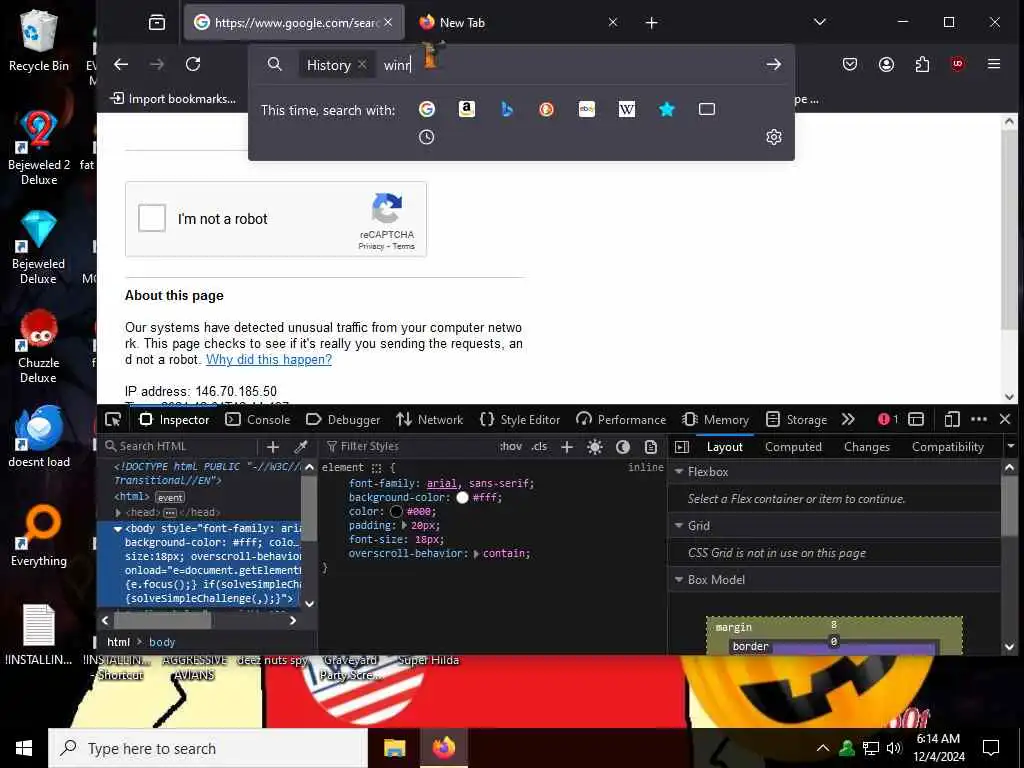Search this time with Bing
The image size is (1024, 768).
pos(507,109)
